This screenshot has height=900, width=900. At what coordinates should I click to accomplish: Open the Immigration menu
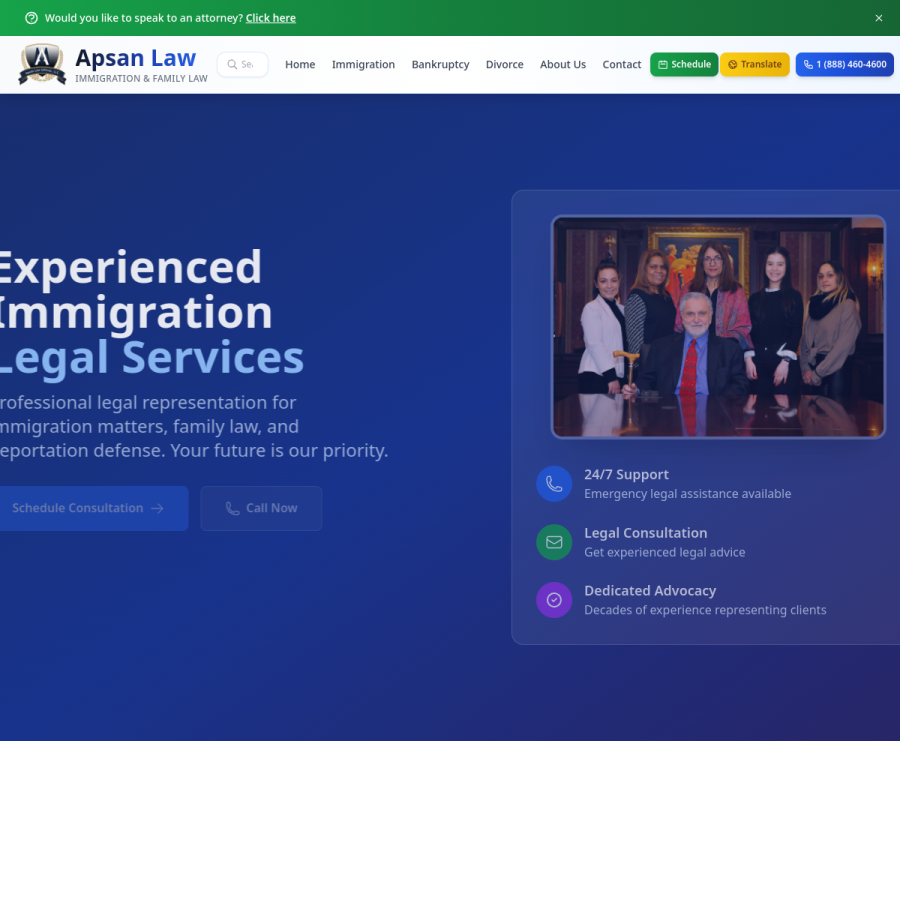363,64
